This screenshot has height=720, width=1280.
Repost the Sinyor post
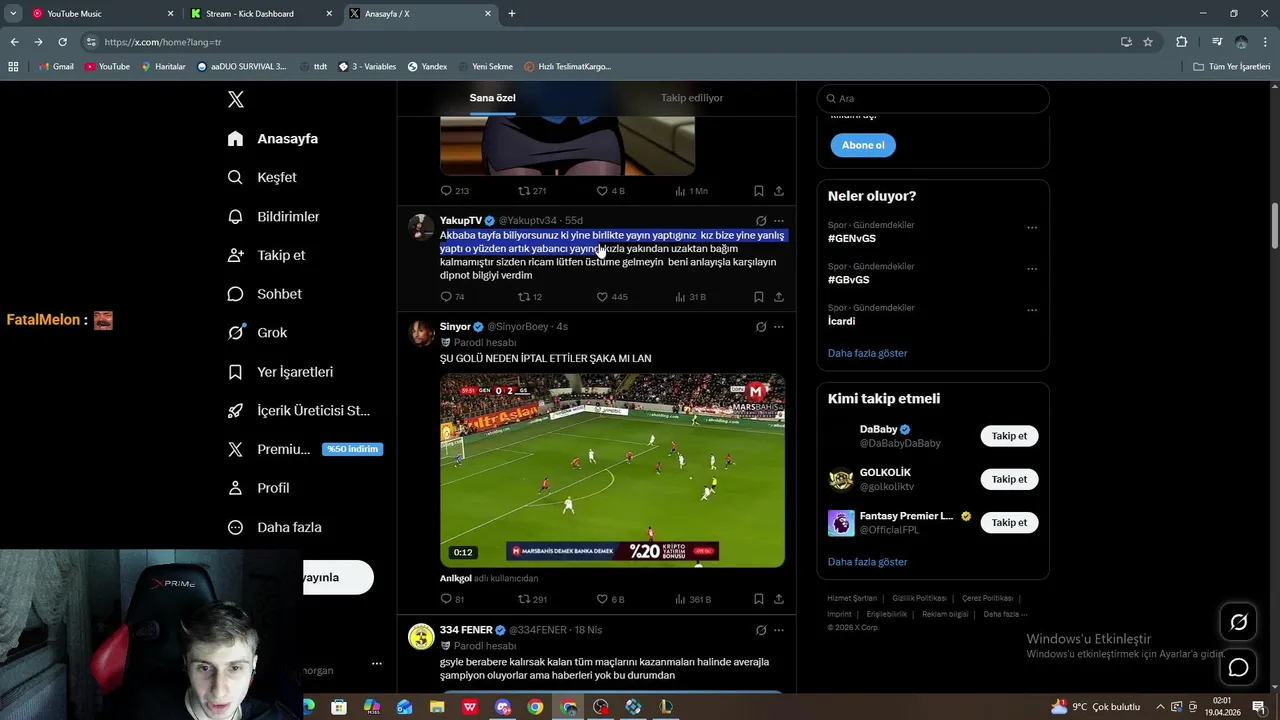[x=523, y=599]
